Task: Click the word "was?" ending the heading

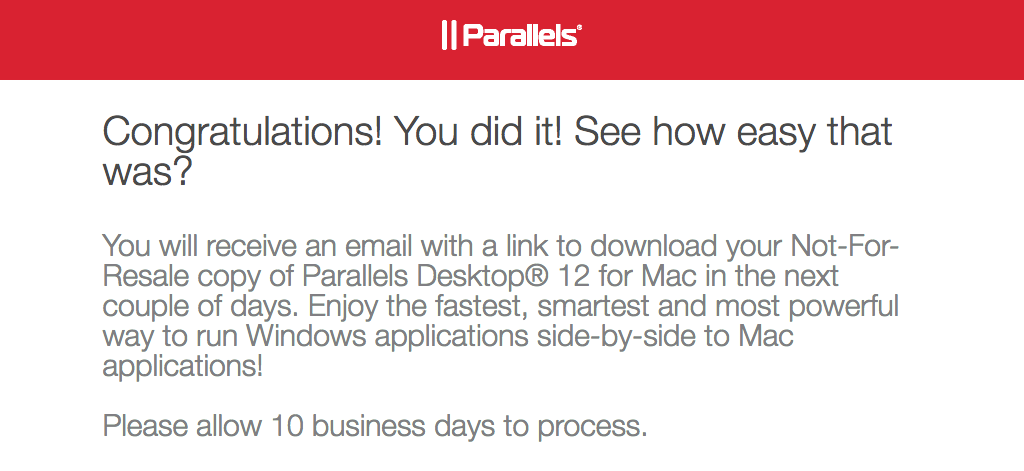Action: 147,174
